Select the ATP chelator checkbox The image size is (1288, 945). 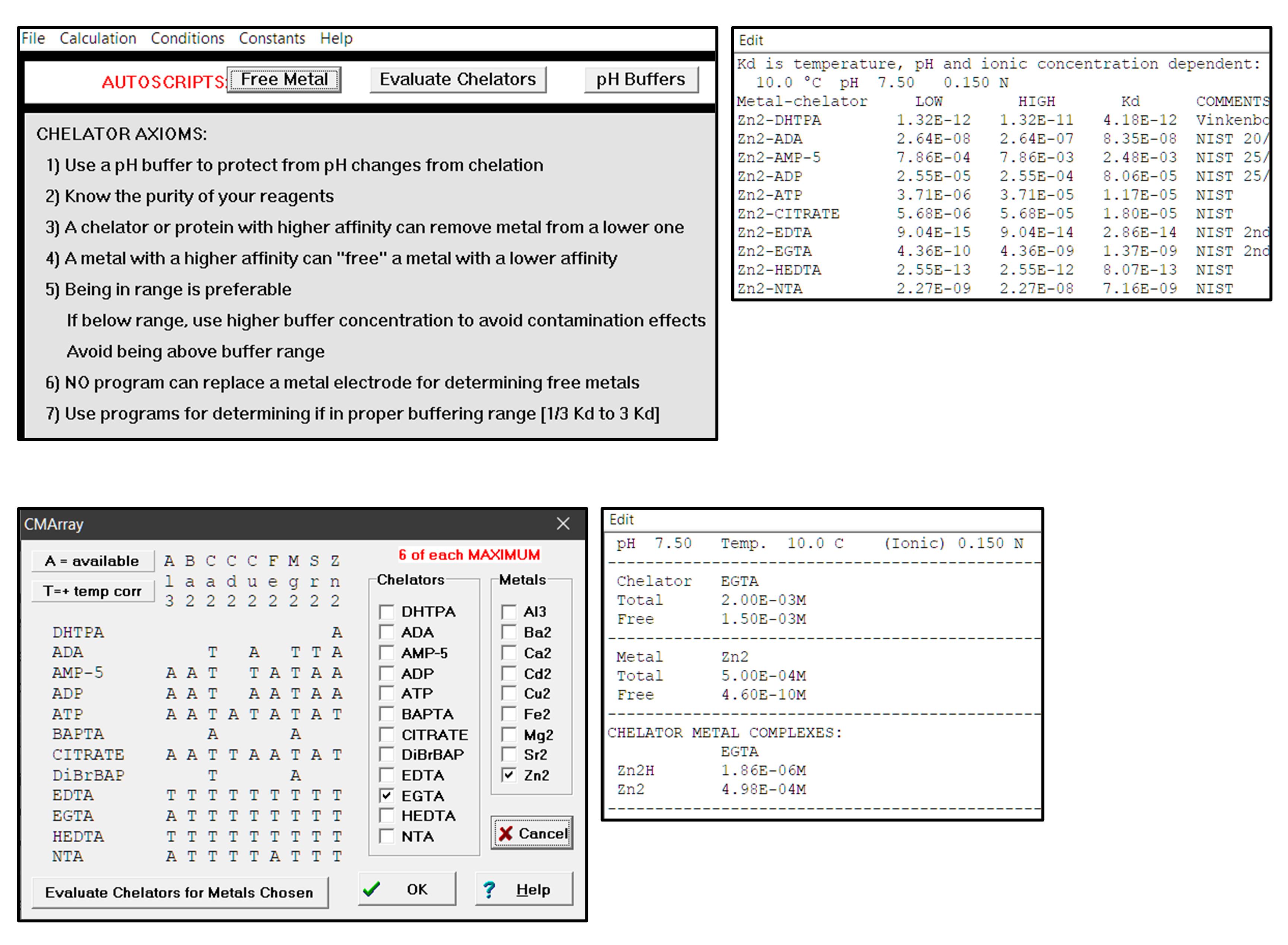click(387, 693)
